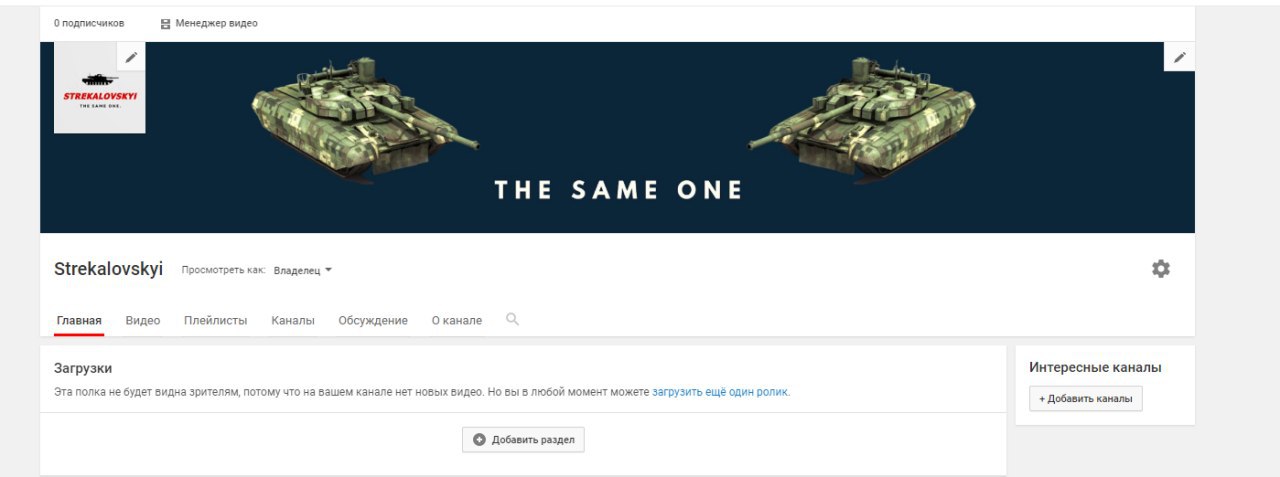
Task: Open the Плейлисты tab
Action: [x=215, y=320]
